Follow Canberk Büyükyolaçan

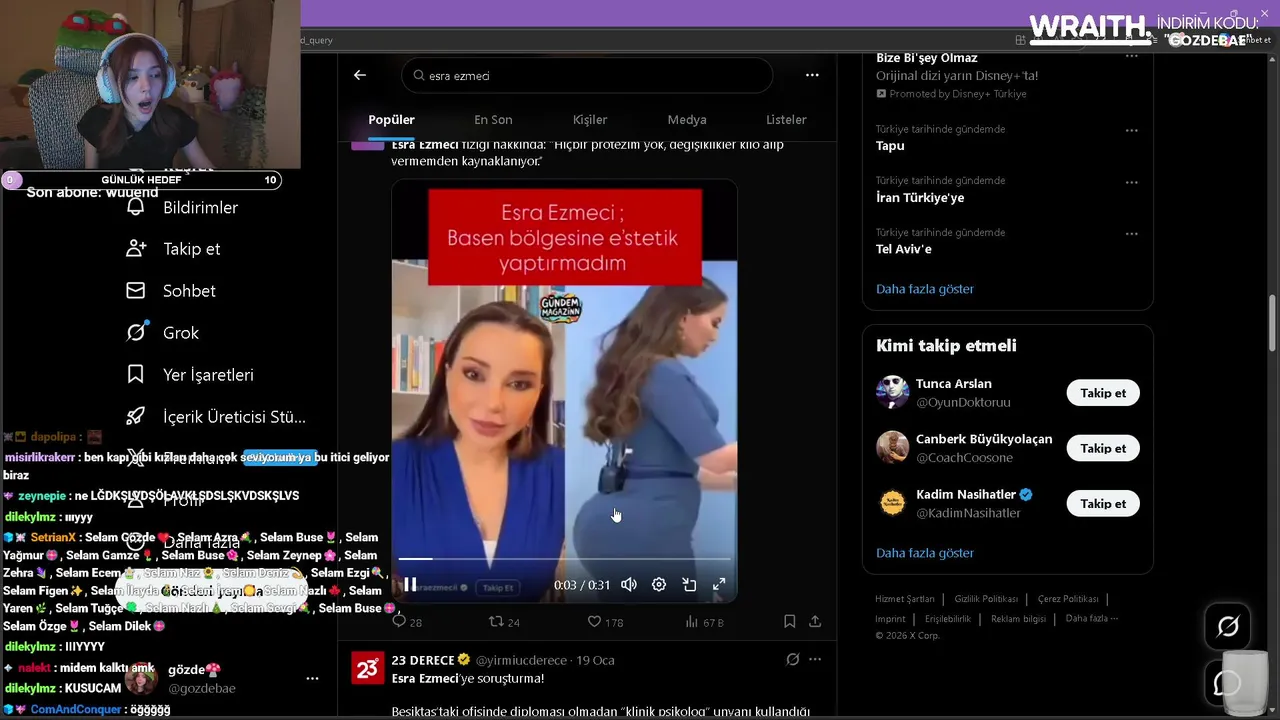point(1103,448)
